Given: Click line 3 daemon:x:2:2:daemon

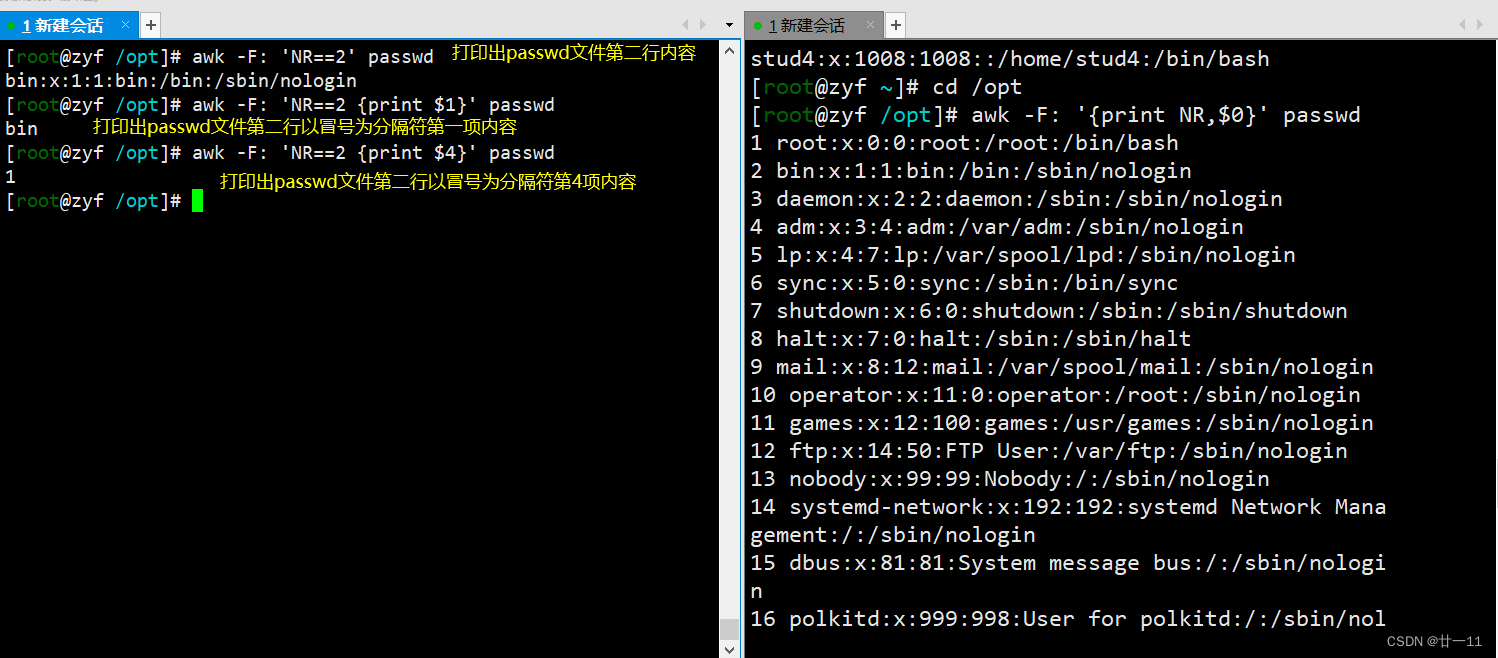Looking at the screenshot, I should (1016, 199).
